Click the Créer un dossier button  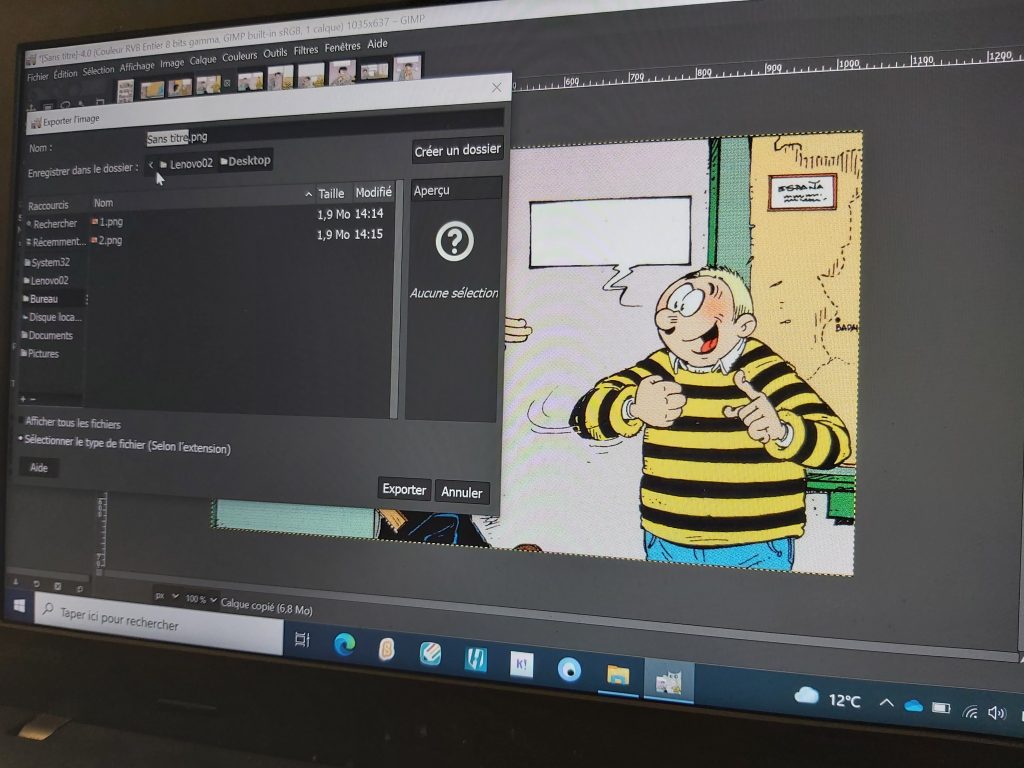click(457, 150)
